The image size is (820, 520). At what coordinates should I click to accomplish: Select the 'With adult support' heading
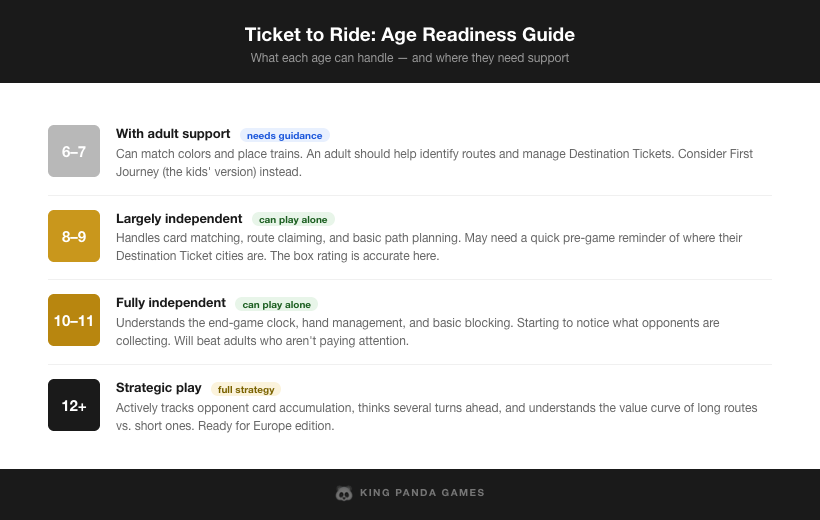173,134
